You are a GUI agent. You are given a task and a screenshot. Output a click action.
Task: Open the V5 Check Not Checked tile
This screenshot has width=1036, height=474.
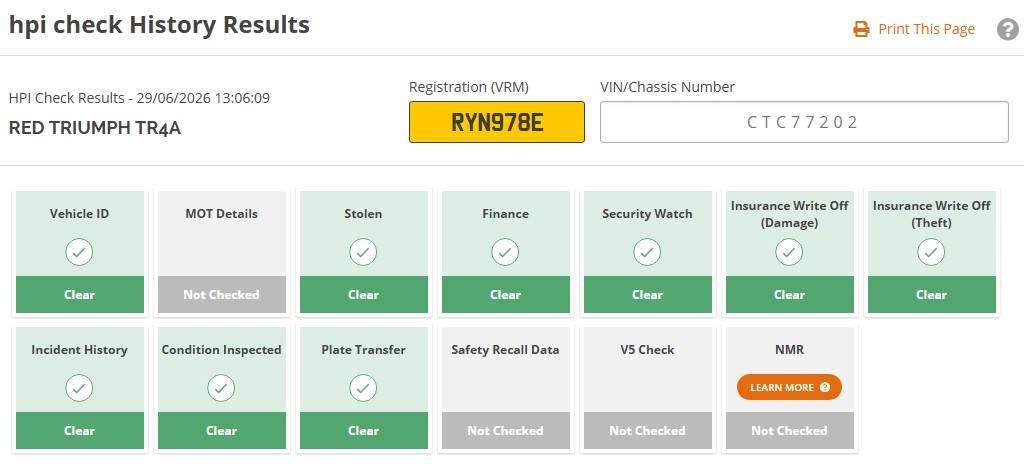click(x=648, y=388)
